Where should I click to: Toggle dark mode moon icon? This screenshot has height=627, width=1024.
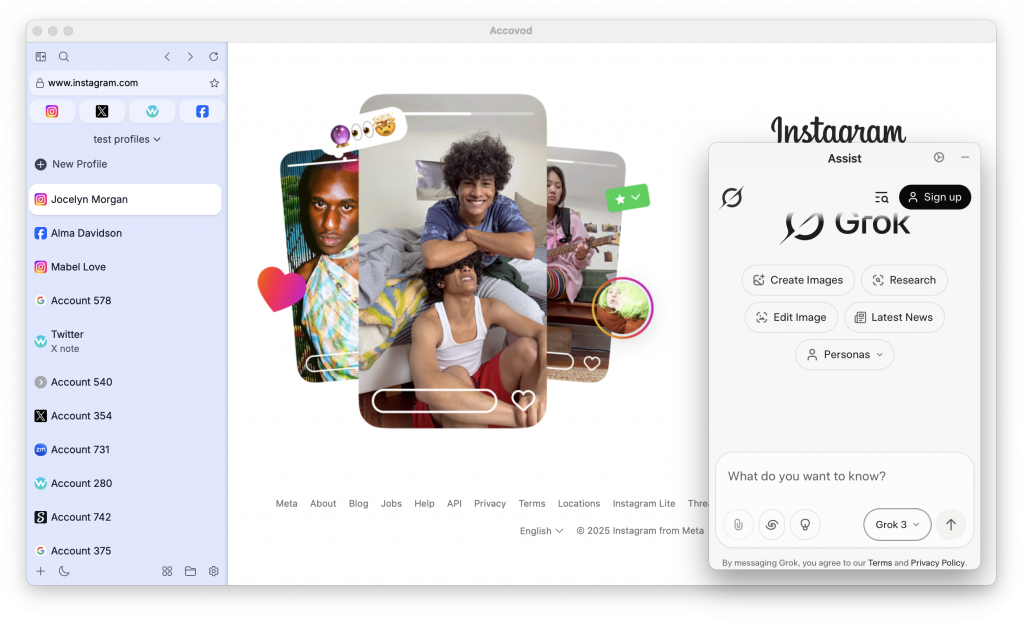64,571
